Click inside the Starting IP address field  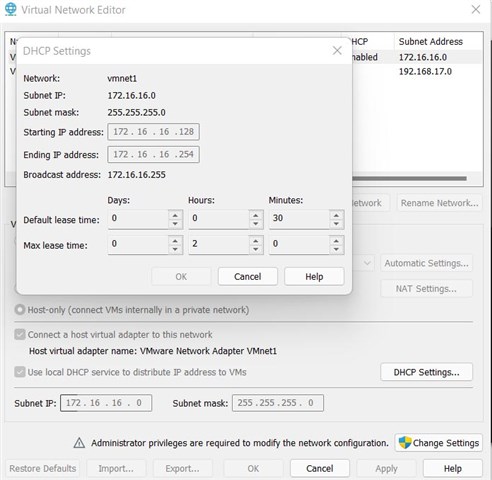point(153,132)
